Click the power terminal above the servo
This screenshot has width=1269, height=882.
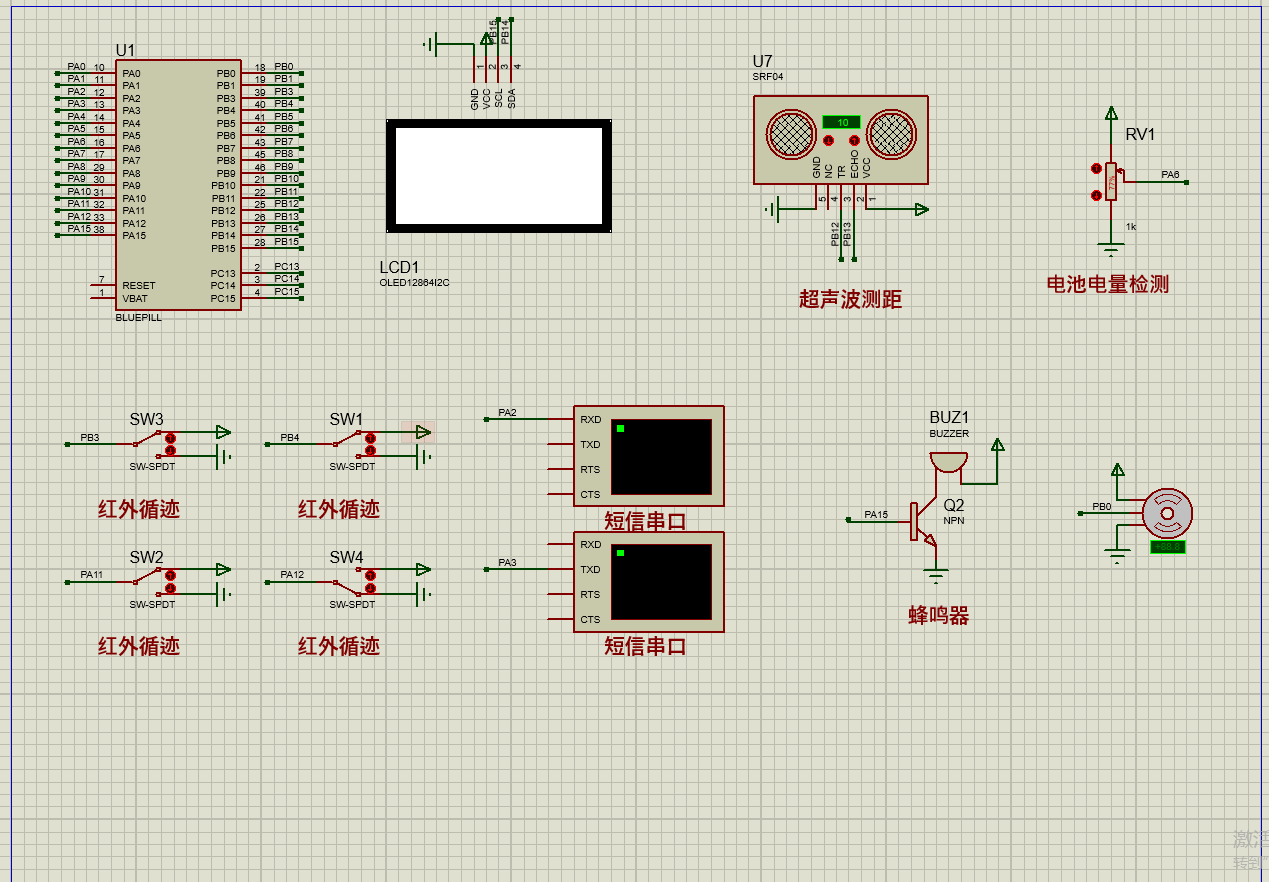point(1117,470)
